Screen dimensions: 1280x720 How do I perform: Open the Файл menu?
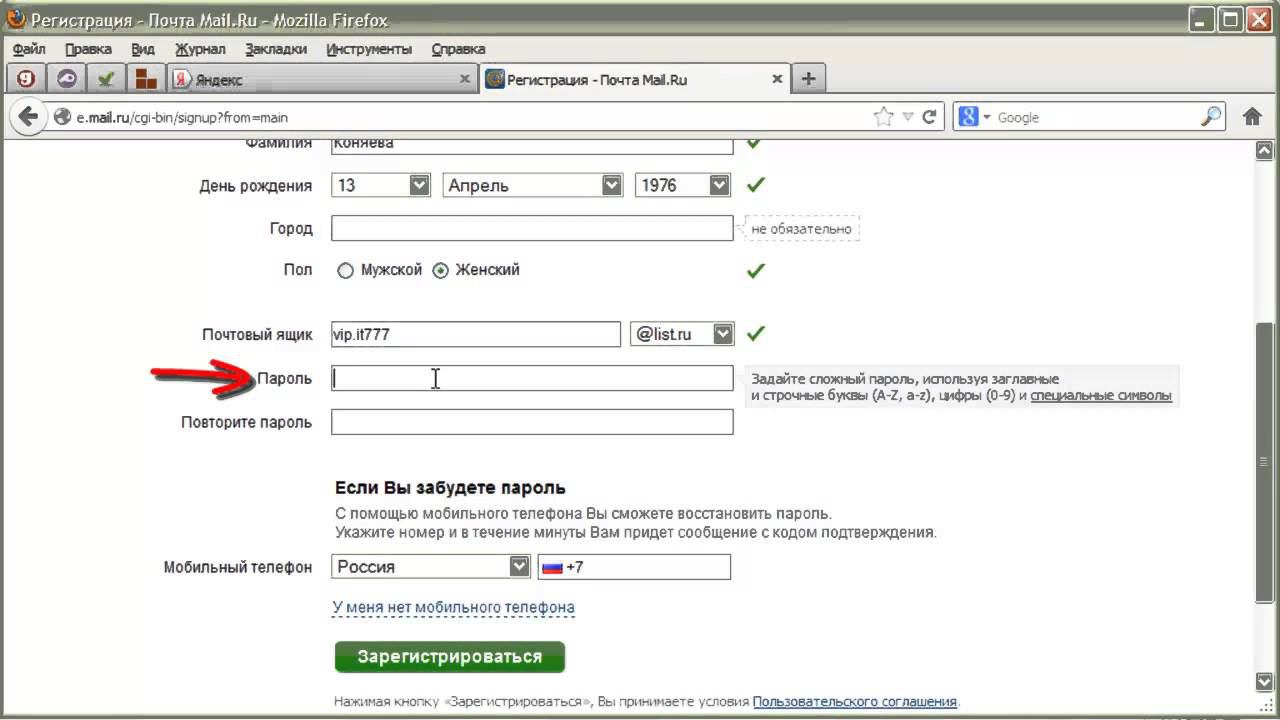(x=30, y=49)
